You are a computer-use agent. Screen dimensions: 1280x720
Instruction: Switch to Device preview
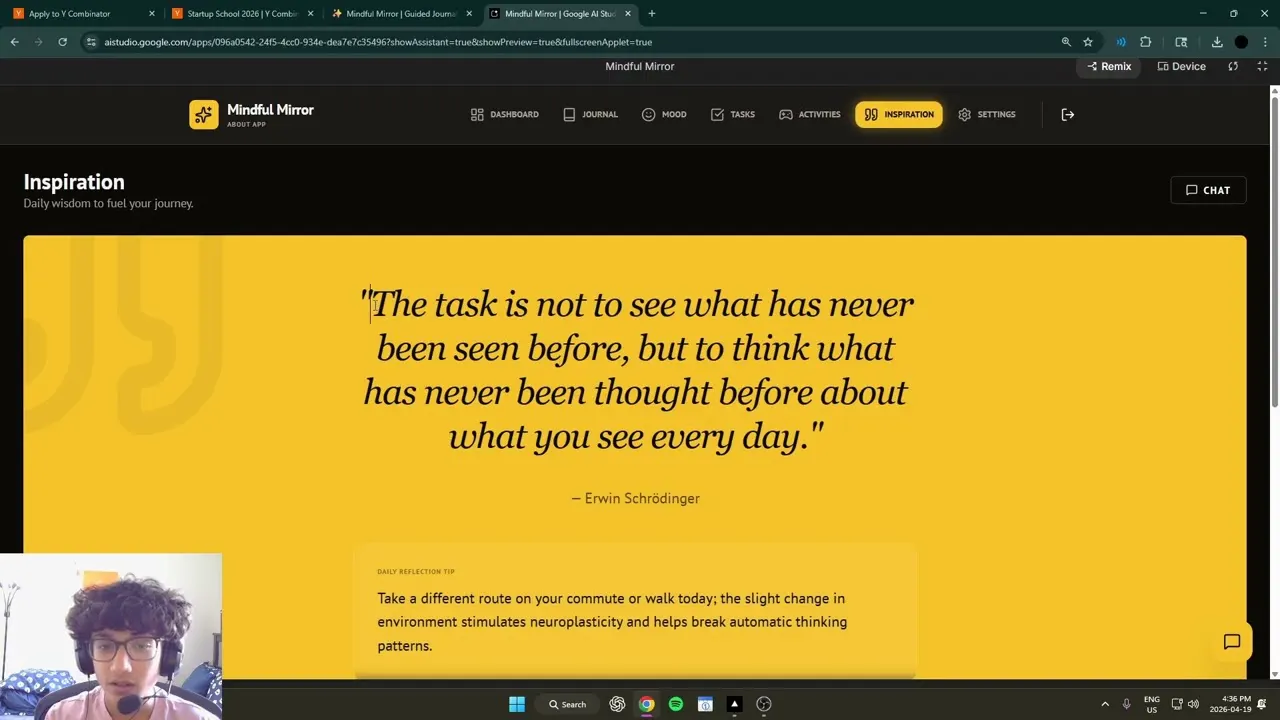(1181, 66)
